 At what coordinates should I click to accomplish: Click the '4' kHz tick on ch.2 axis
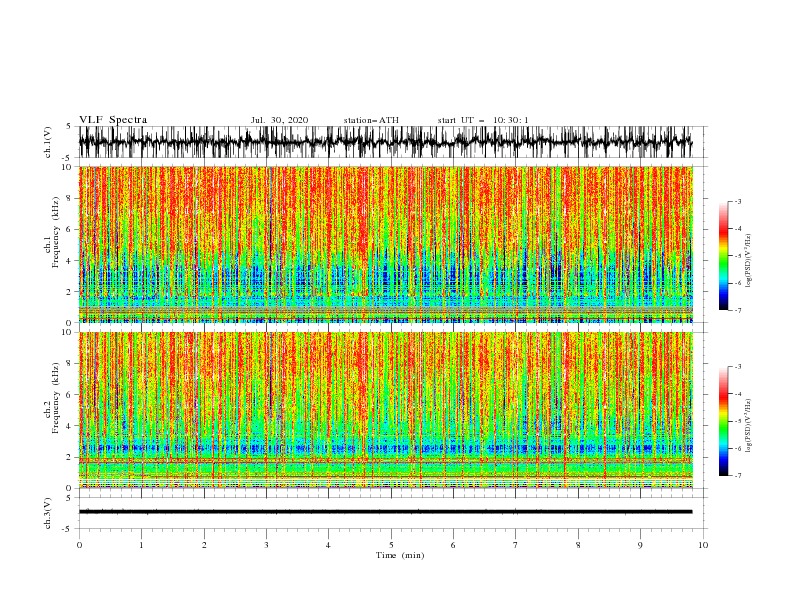(69, 426)
